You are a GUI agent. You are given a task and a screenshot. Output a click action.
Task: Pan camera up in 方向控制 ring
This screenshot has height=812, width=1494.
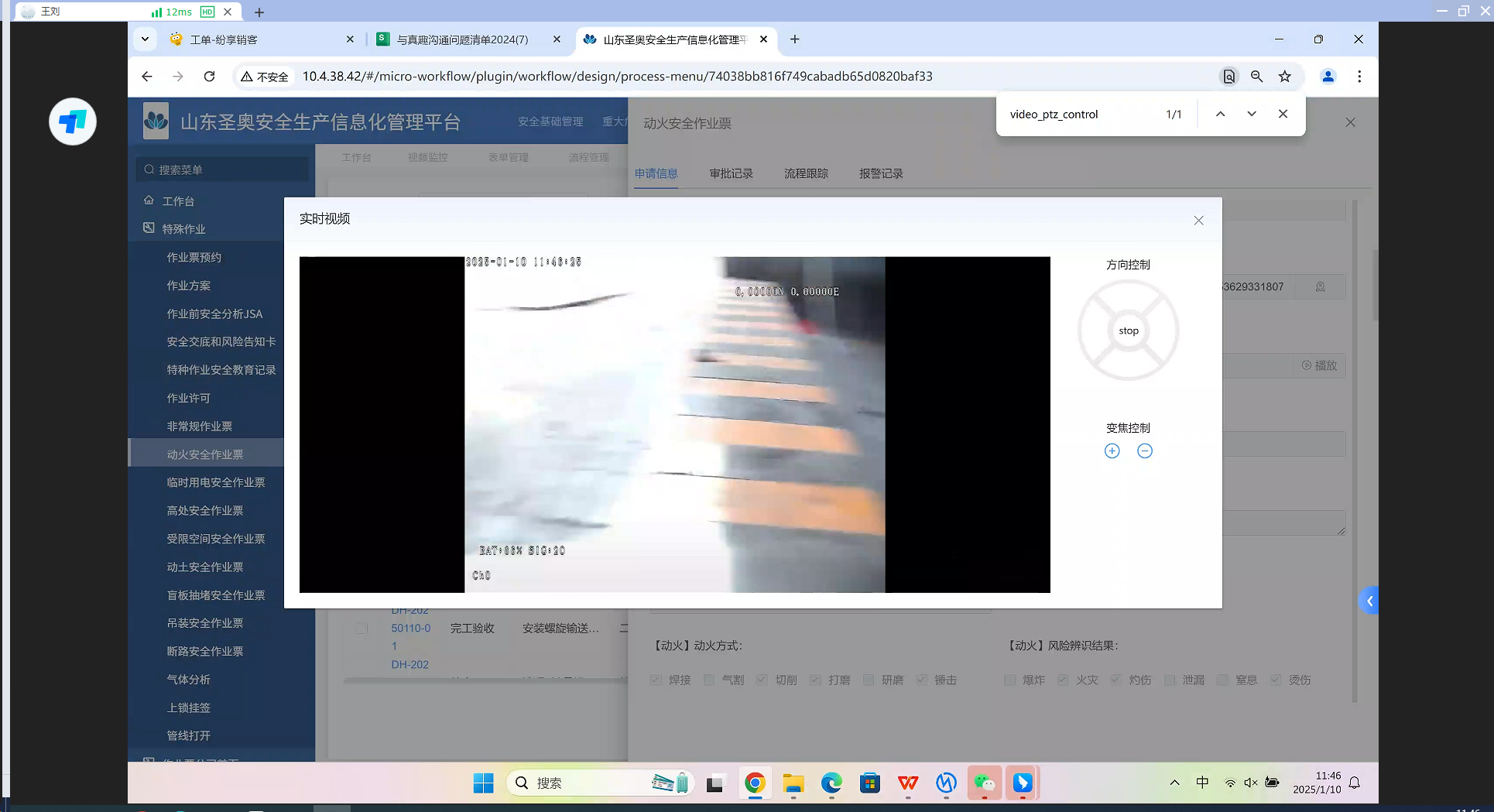(1129, 294)
